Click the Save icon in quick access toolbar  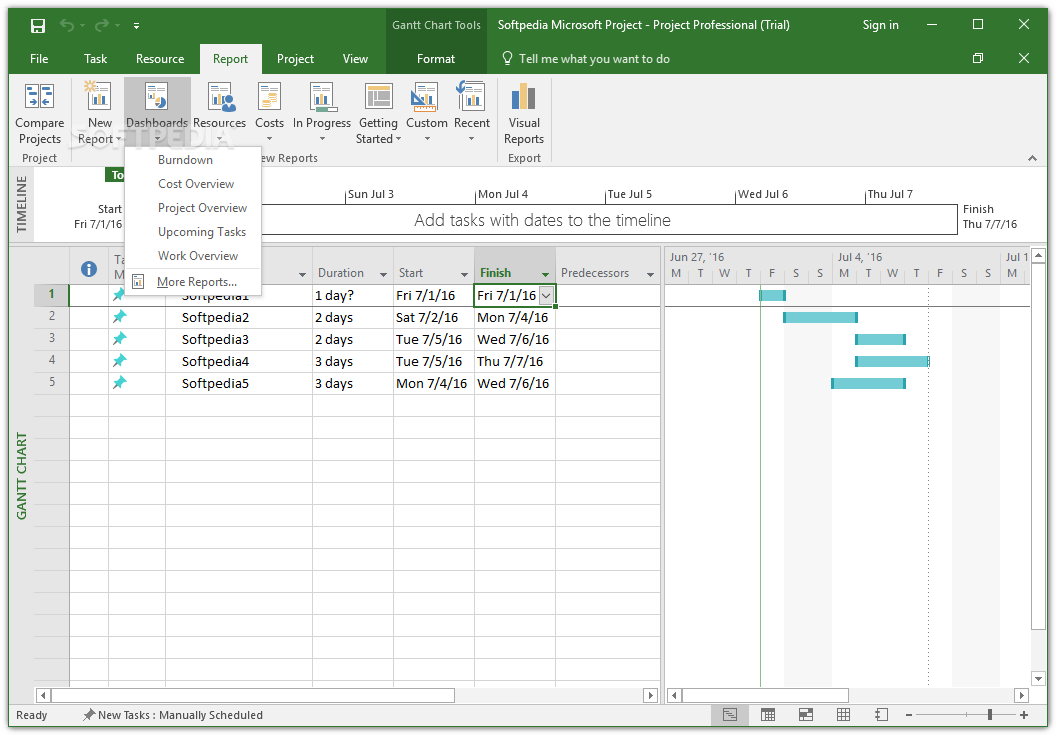(x=38, y=26)
